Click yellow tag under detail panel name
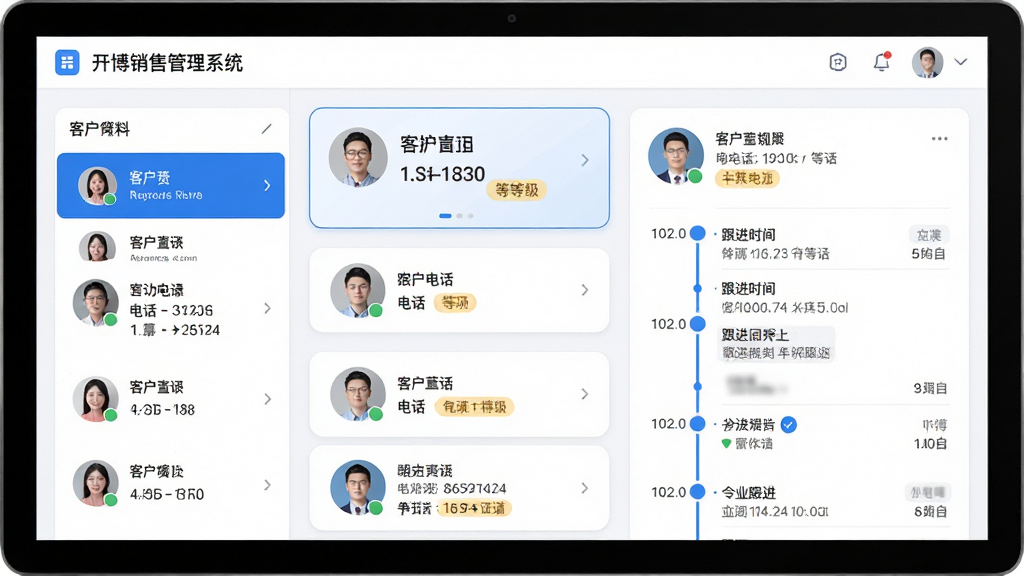This screenshot has height=576, width=1024. coord(747,178)
